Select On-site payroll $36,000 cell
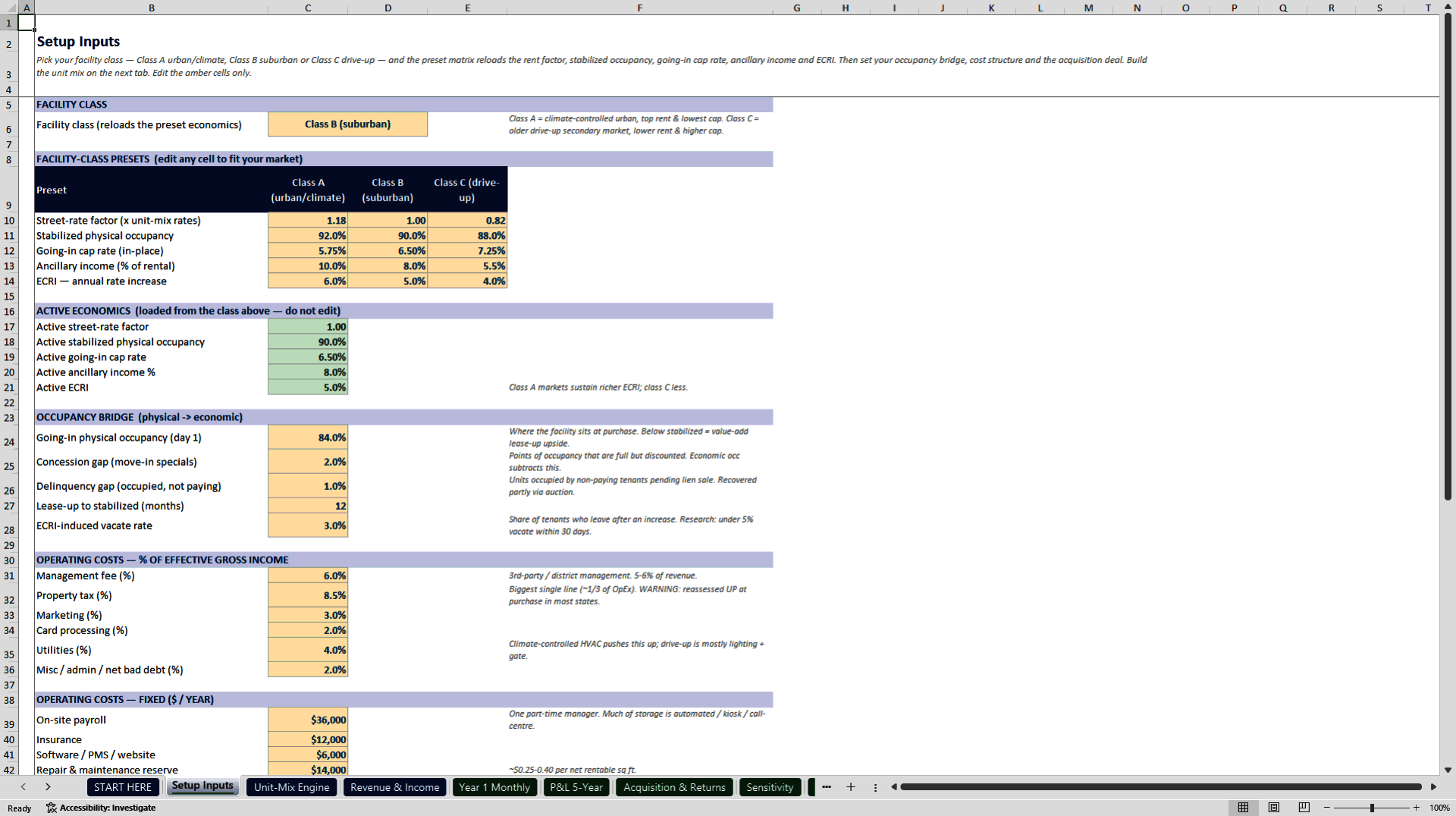The height and width of the screenshot is (816, 1456). coord(308,720)
